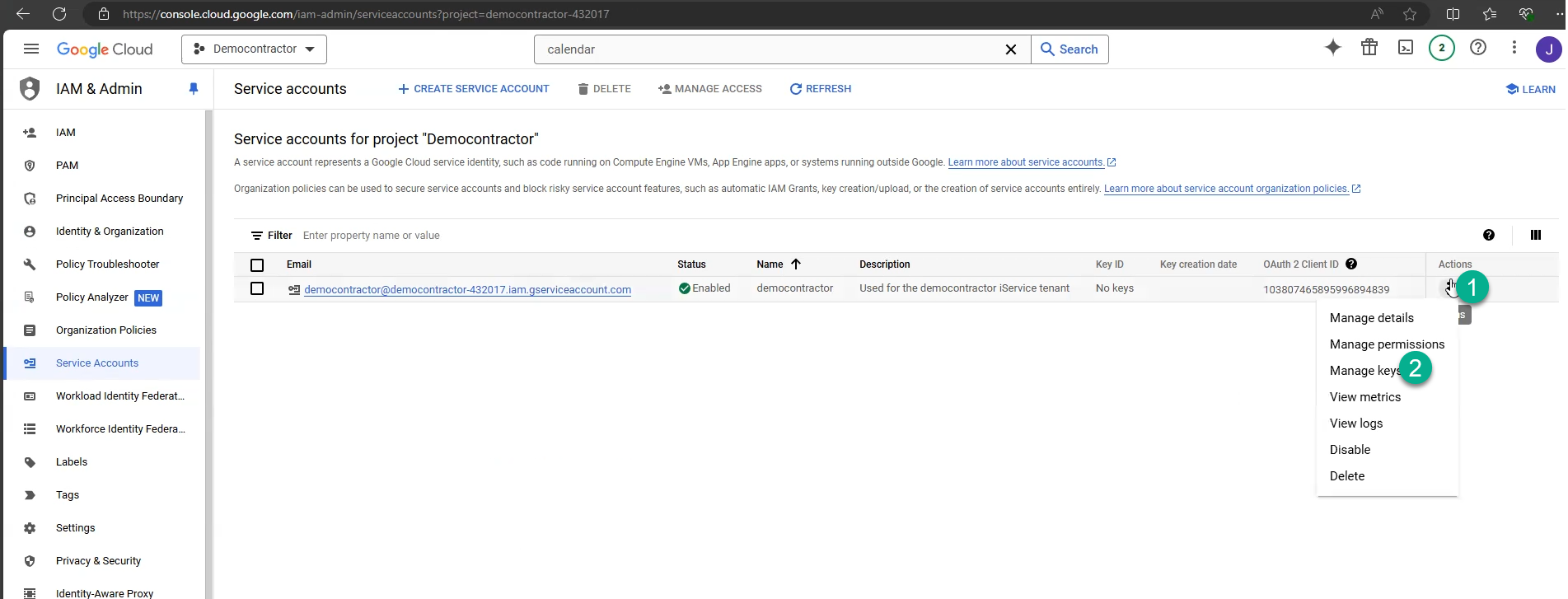Viewport: 1568px width, 599px height.
Task: Add page to favorites star icon
Action: [x=1410, y=14]
